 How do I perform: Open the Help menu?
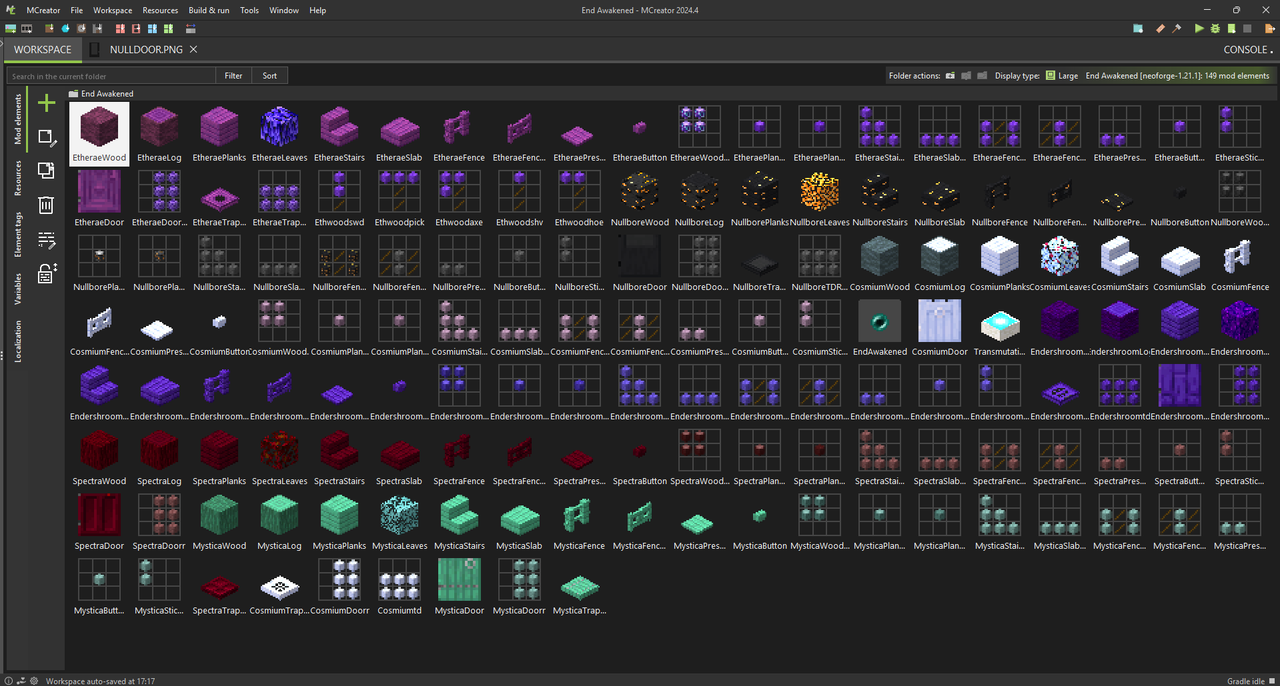point(317,10)
